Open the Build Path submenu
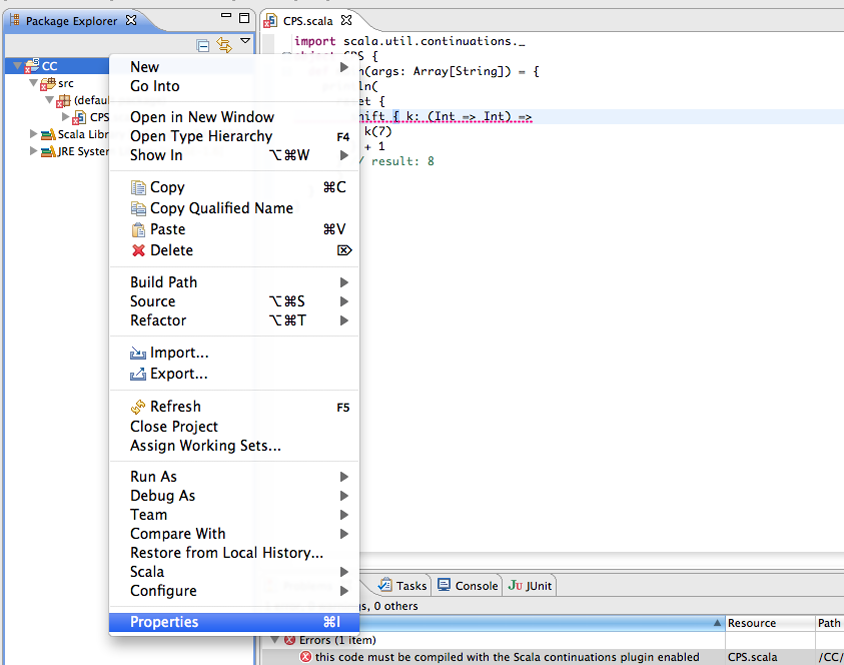Screen dimensions: 844x665 [164, 282]
